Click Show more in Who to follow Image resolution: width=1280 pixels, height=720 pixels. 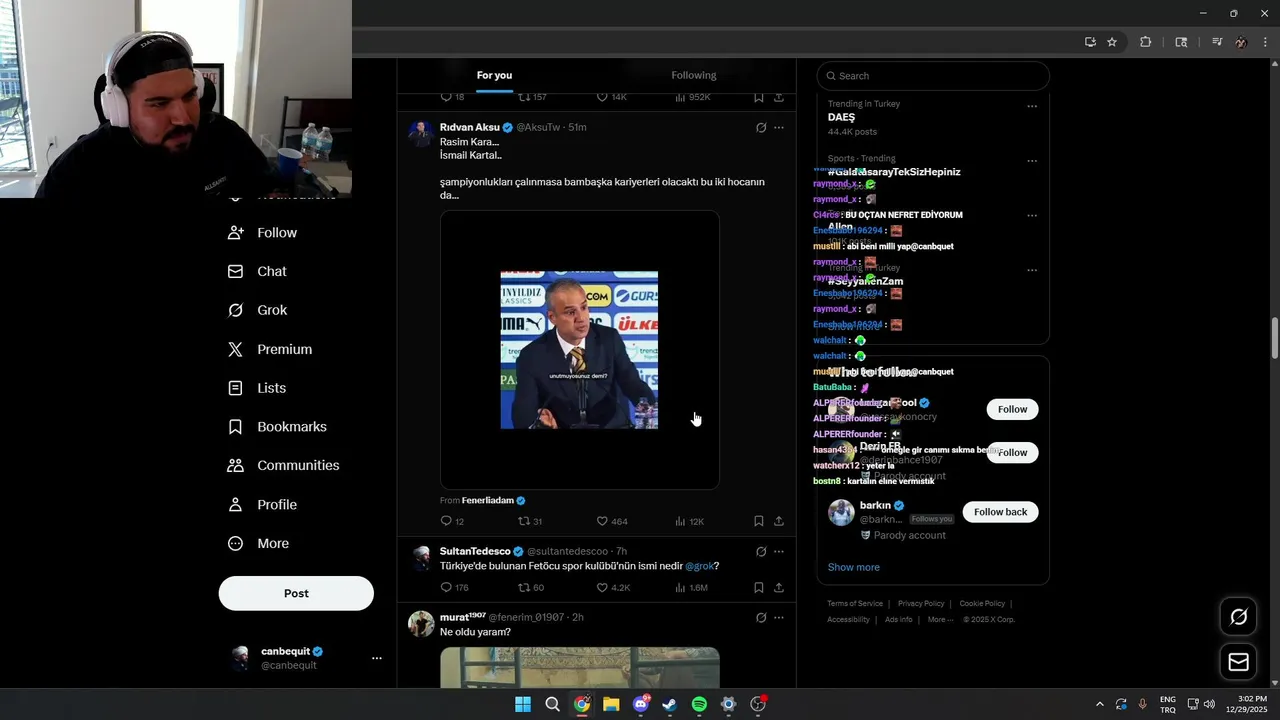(x=854, y=567)
